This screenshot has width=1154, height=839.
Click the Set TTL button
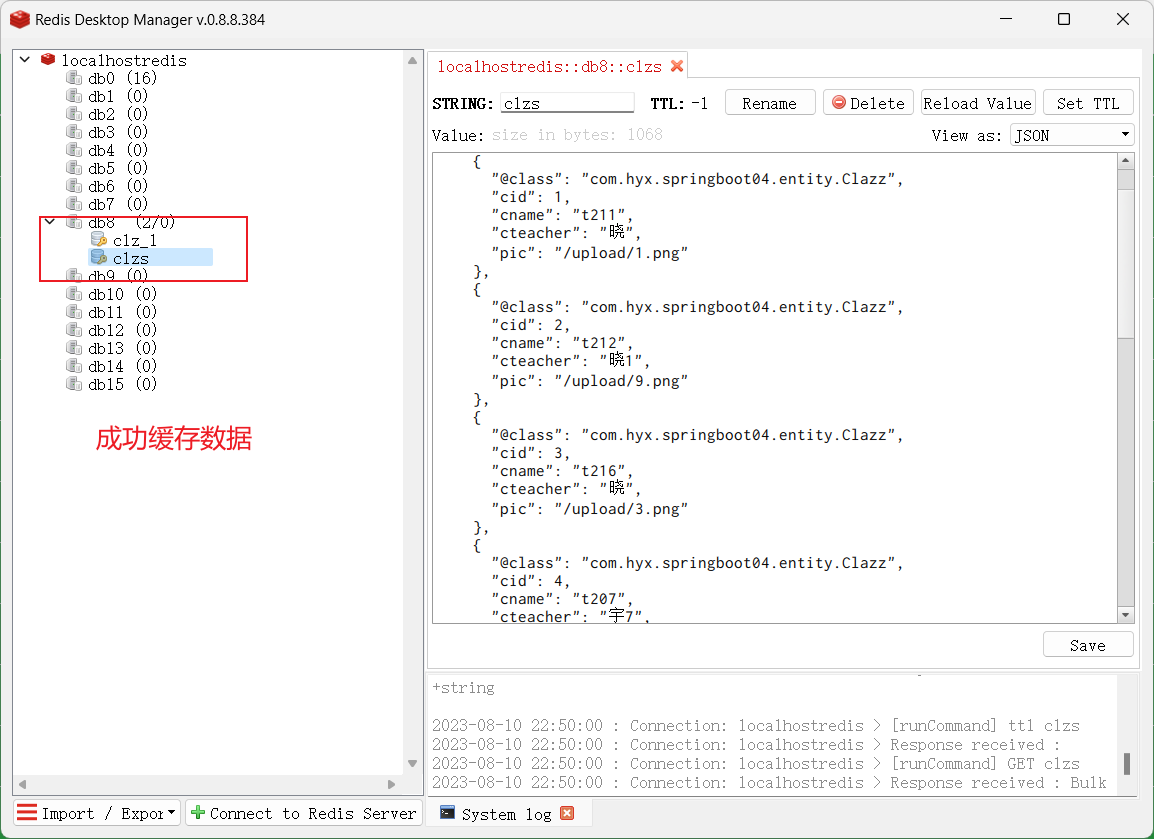(1088, 103)
